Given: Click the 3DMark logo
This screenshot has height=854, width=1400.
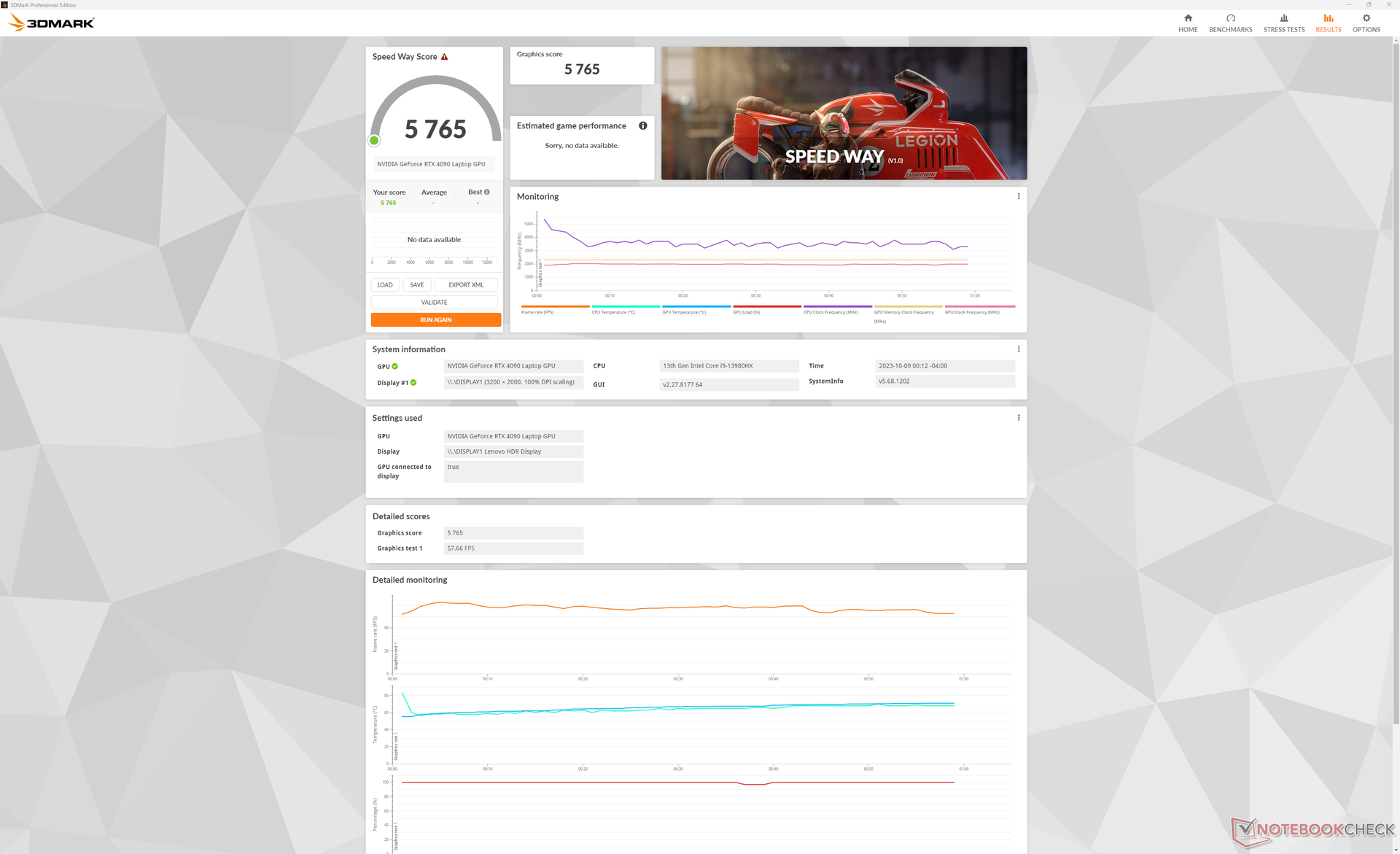Looking at the screenshot, I should click(51, 23).
